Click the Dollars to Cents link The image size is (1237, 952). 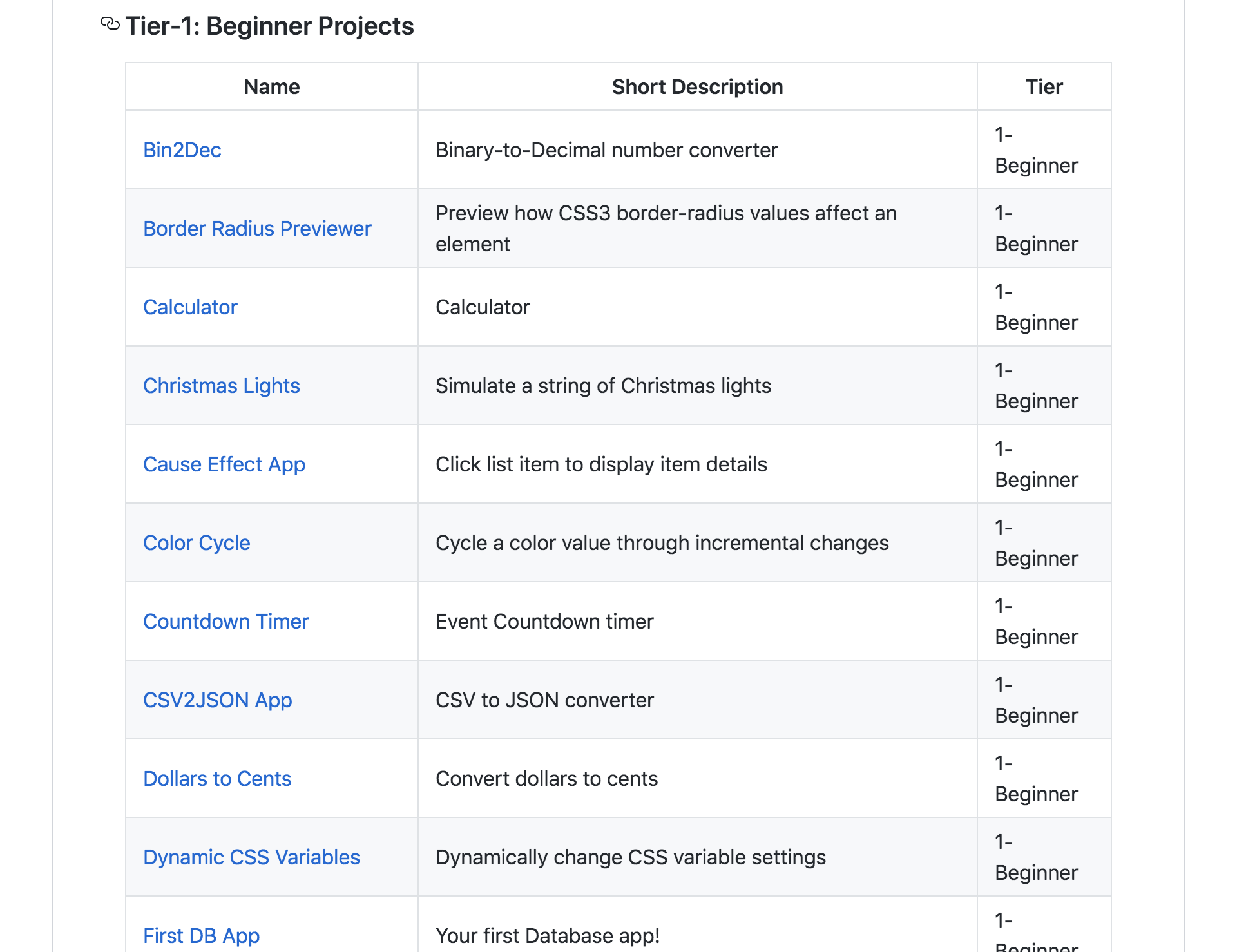[217, 779]
